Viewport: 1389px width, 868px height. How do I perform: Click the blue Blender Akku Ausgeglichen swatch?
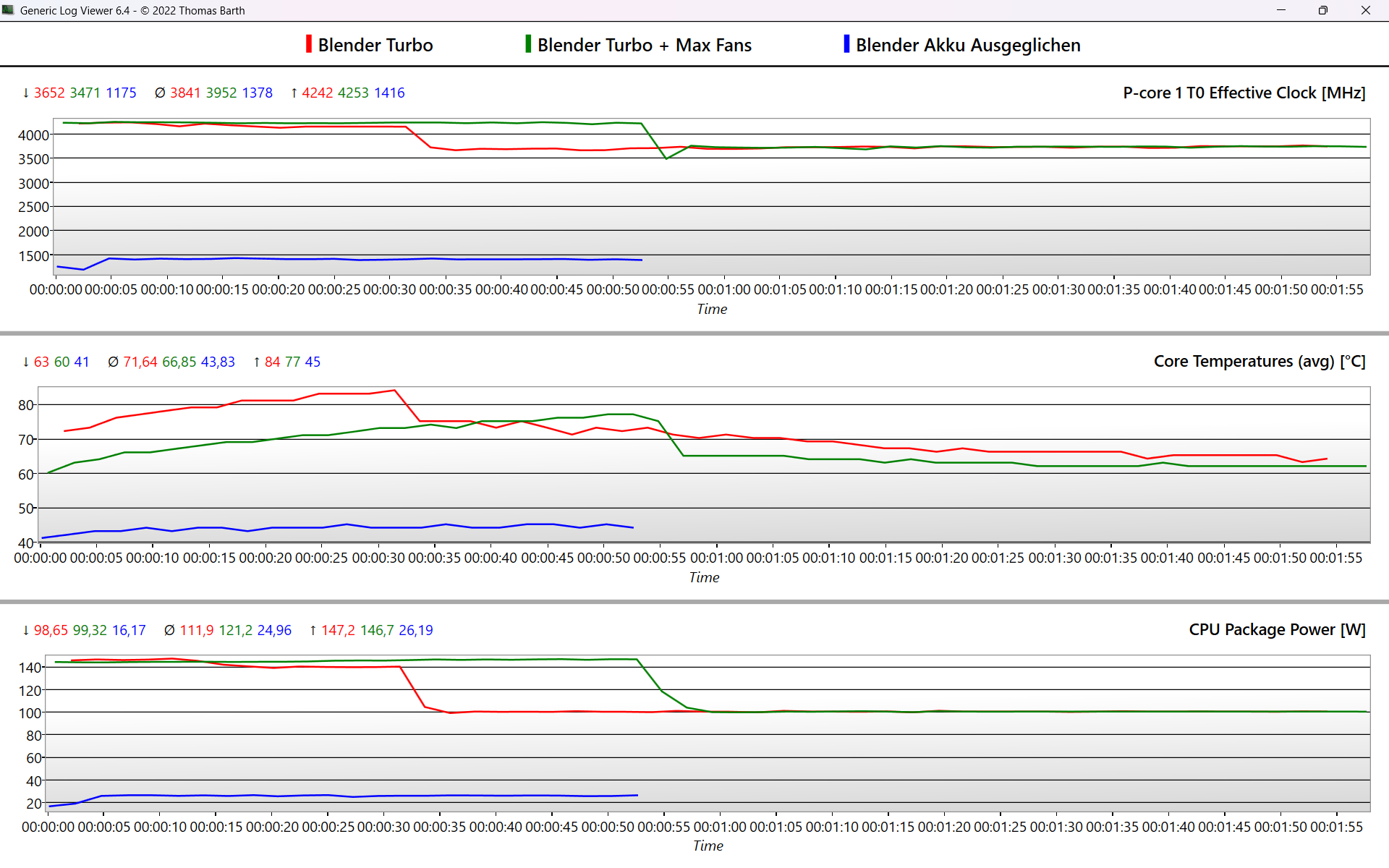[x=846, y=44]
